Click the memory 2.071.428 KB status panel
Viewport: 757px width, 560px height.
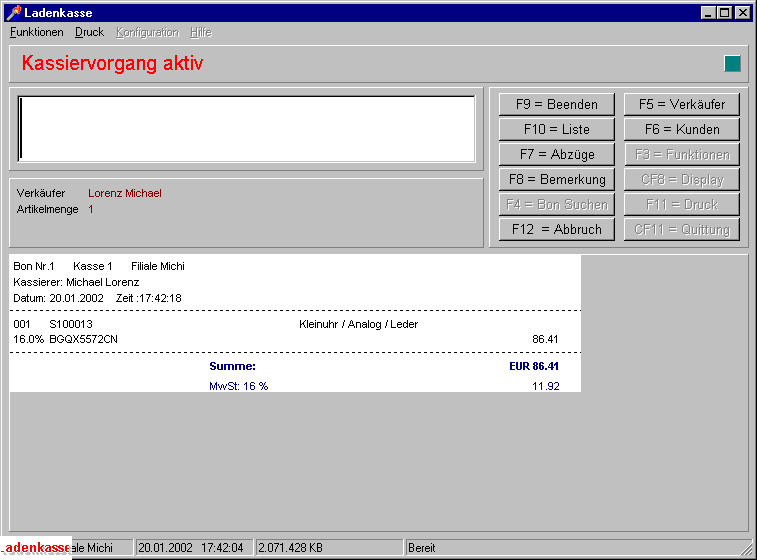[290, 548]
